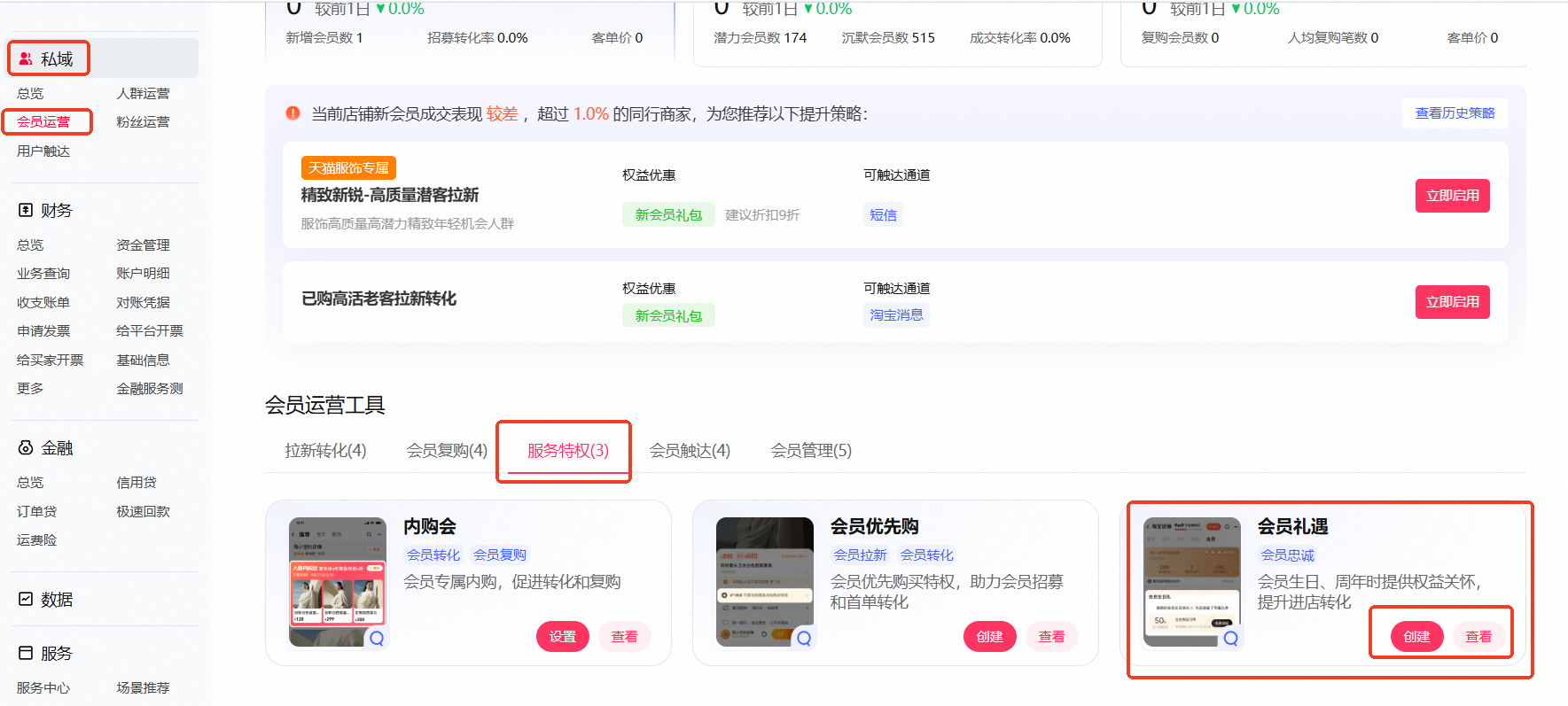Open 信用贷 under 金融
1568x706 pixels.
click(x=137, y=483)
